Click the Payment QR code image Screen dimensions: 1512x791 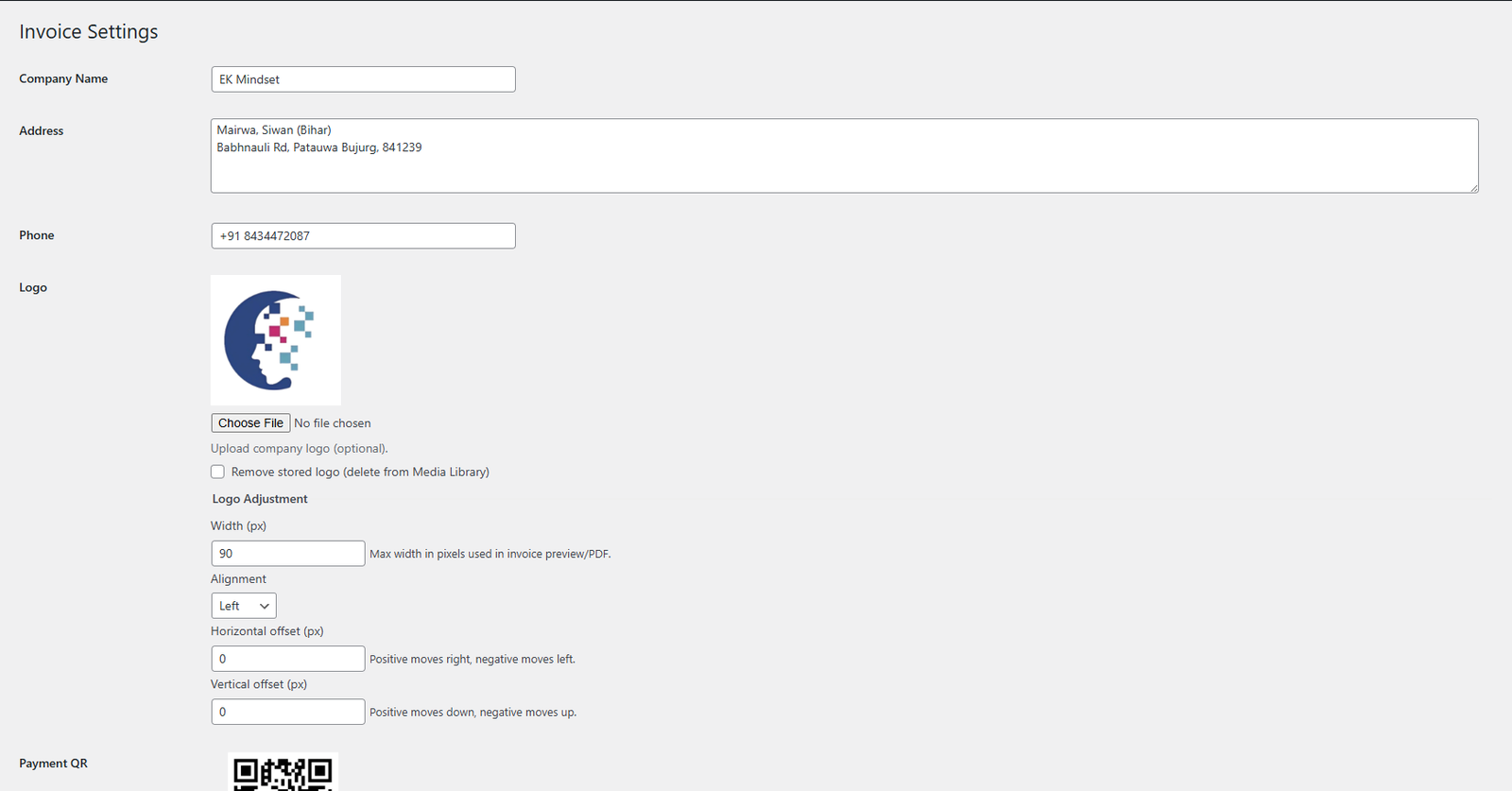(283, 772)
